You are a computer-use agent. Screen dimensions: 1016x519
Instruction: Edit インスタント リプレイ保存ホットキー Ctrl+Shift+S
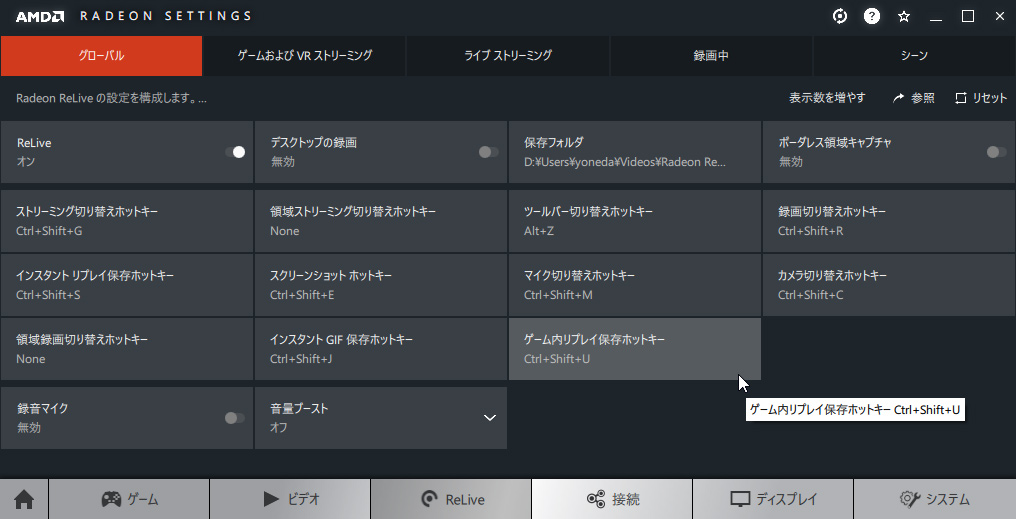click(127, 285)
